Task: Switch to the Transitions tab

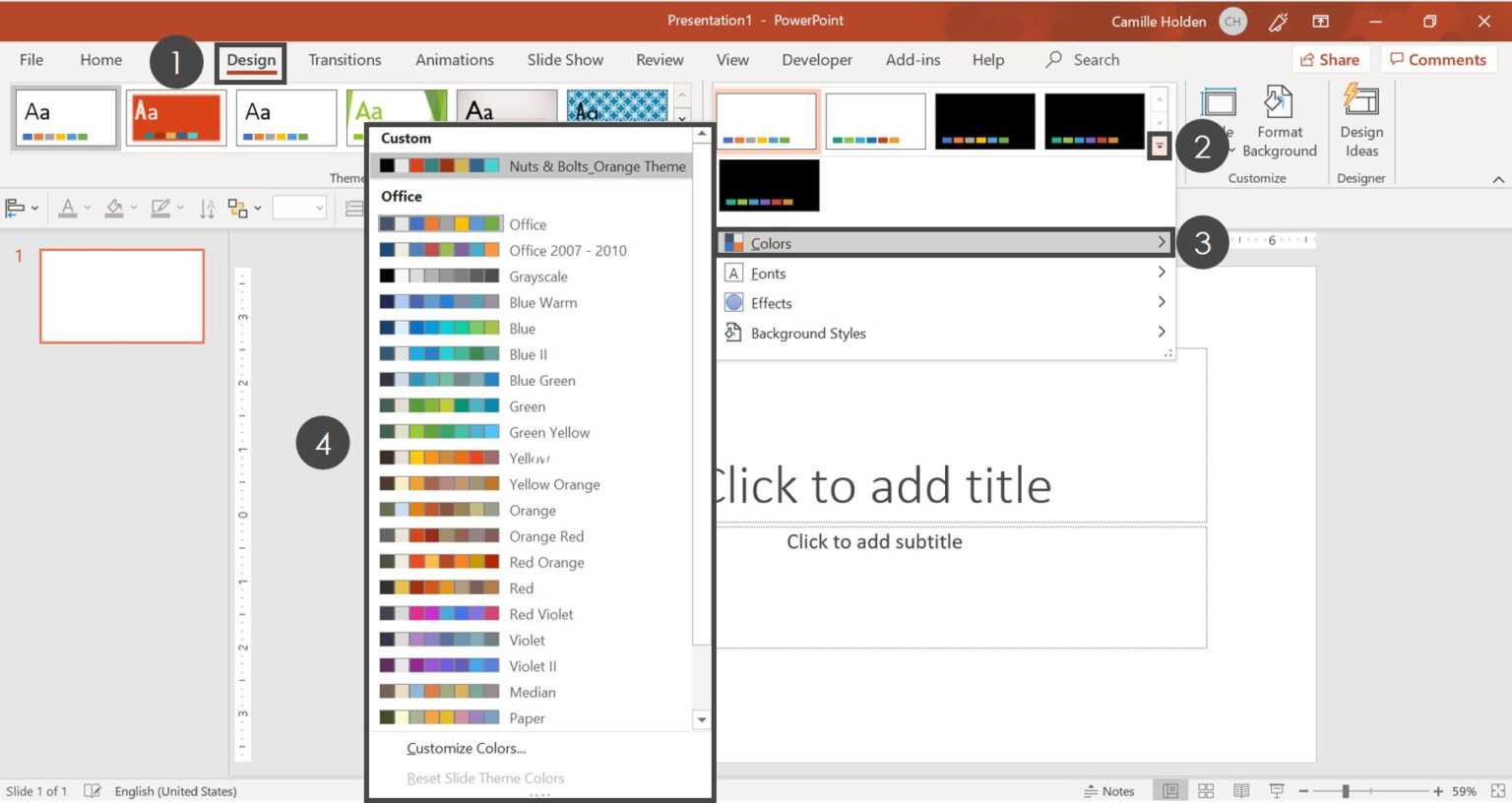Action: pos(345,59)
